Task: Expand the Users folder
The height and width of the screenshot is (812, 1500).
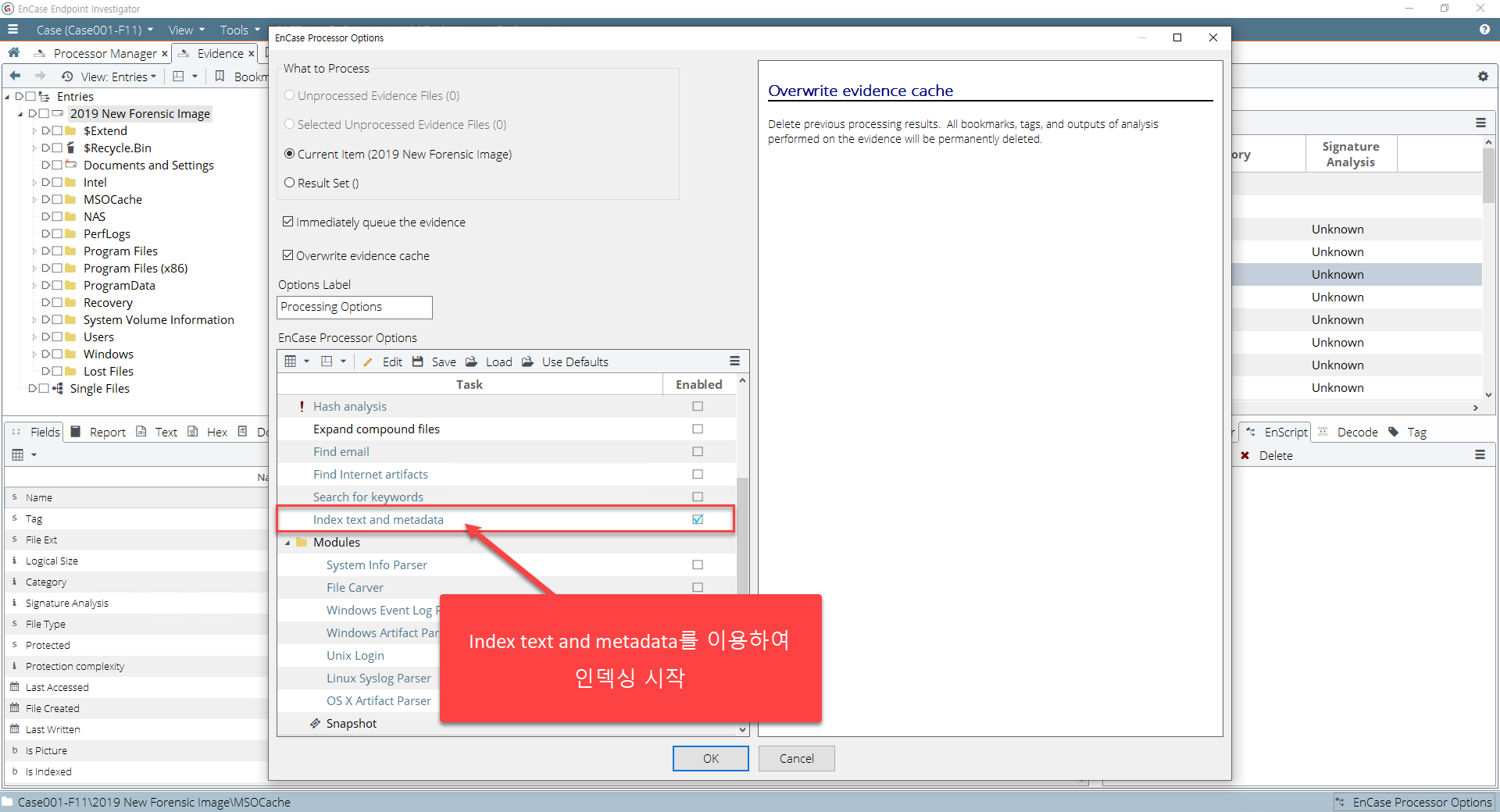Action: point(34,337)
